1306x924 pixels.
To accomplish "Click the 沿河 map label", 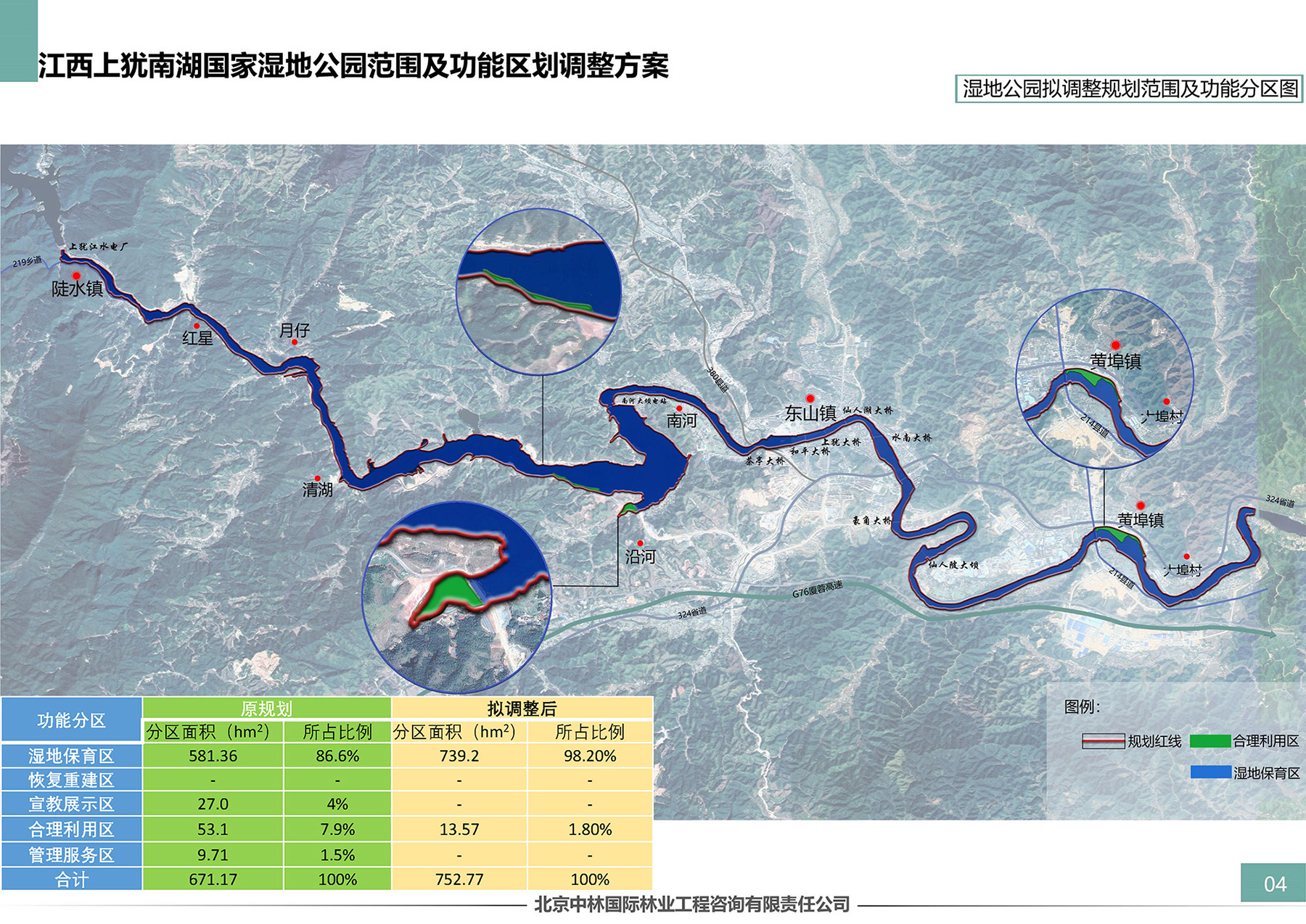I will [641, 556].
